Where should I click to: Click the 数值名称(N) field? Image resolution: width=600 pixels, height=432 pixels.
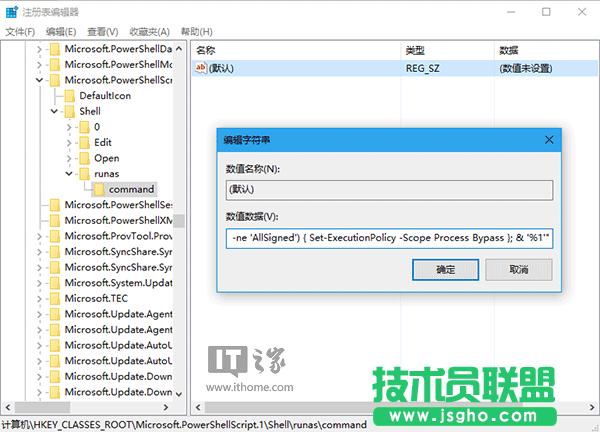(x=389, y=190)
